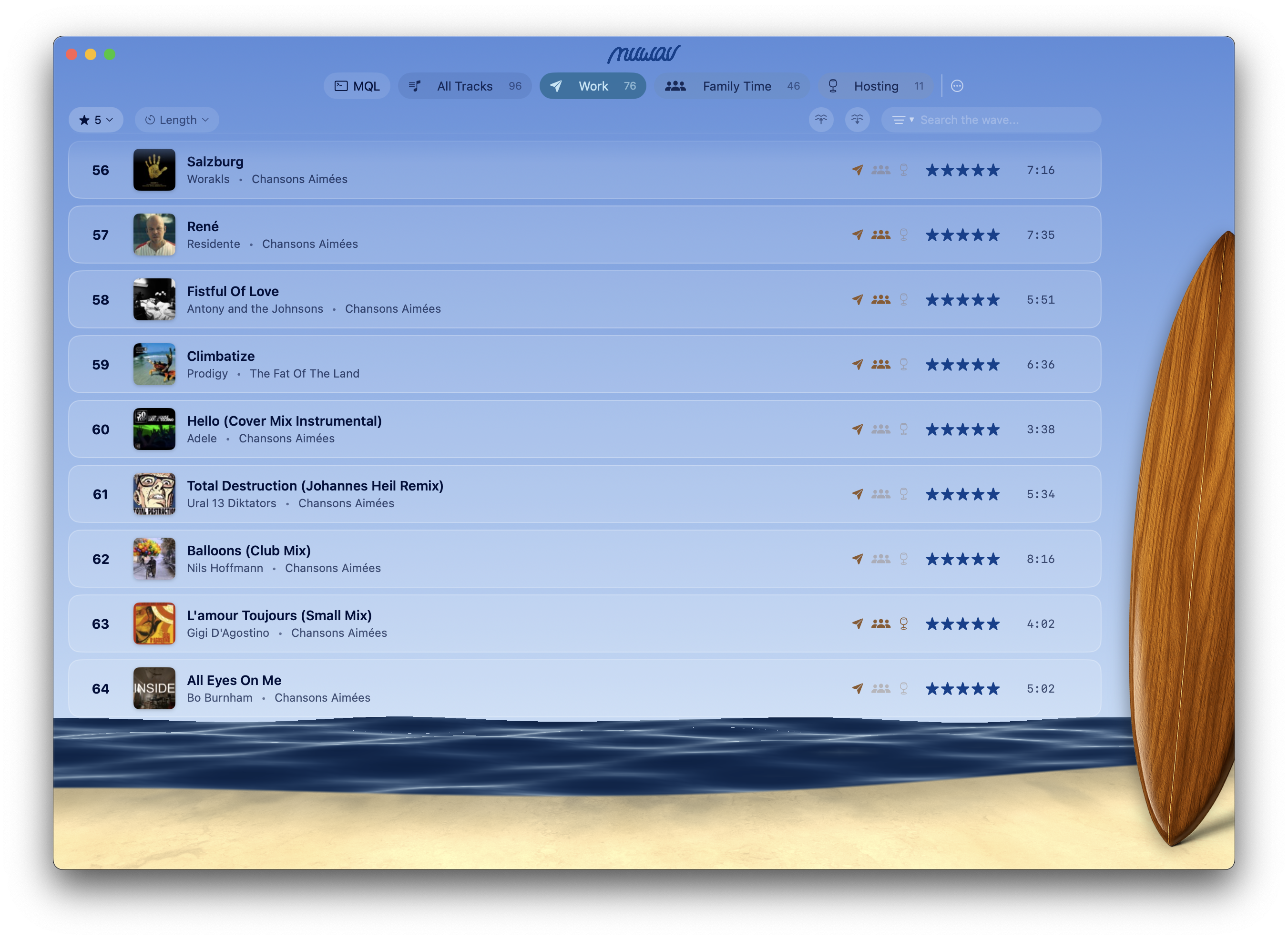1288x940 pixels.
Task: Select the Fistful Of Love track title
Action: tap(233, 291)
